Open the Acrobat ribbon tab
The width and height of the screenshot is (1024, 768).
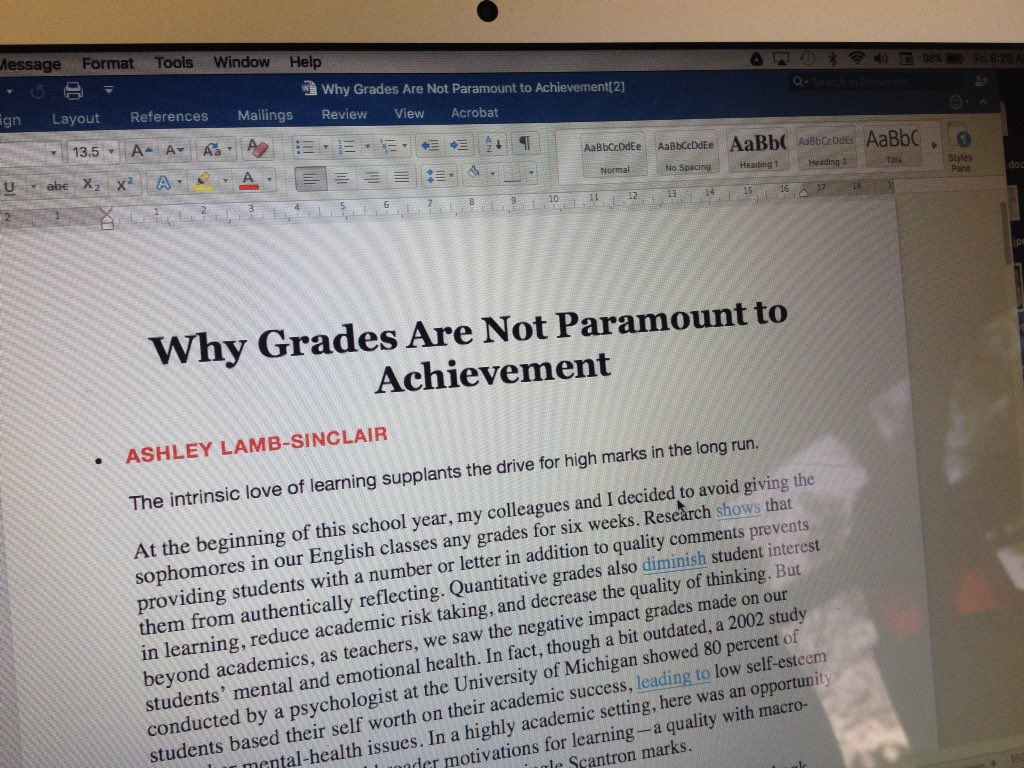[475, 112]
